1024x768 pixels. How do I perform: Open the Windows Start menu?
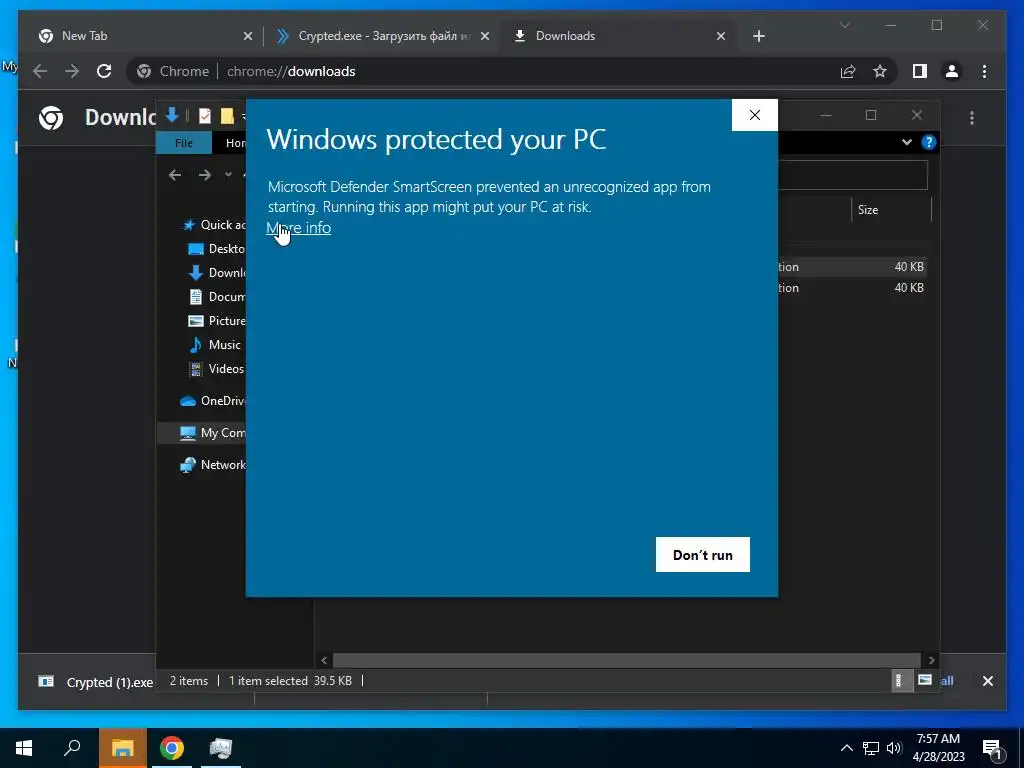[x=24, y=748]
